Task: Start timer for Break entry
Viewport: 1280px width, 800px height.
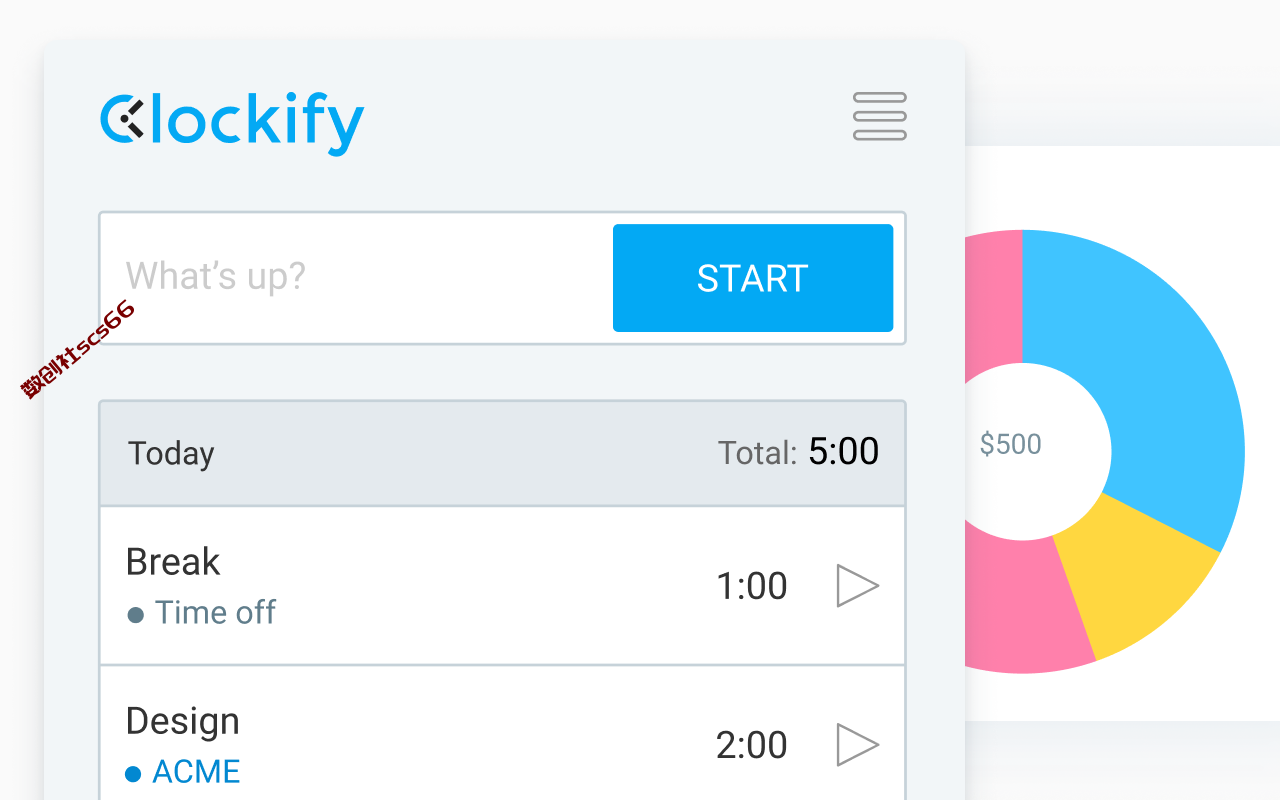Action: pyautogui.click(x=857, y=586)
